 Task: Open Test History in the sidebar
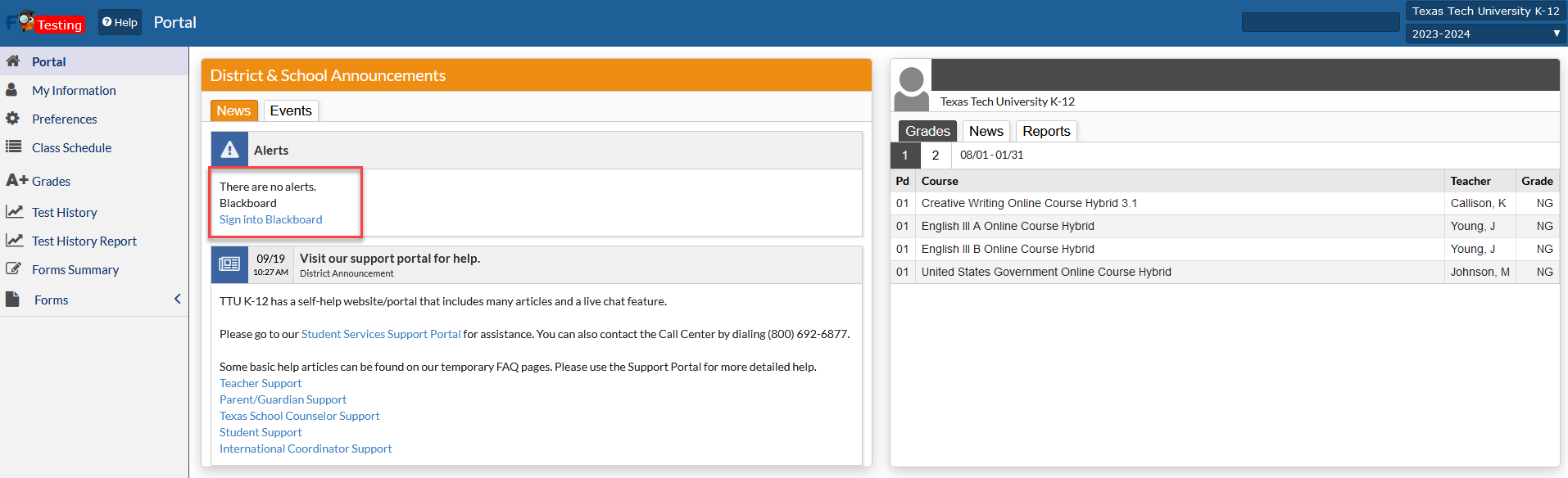point(64,212)
